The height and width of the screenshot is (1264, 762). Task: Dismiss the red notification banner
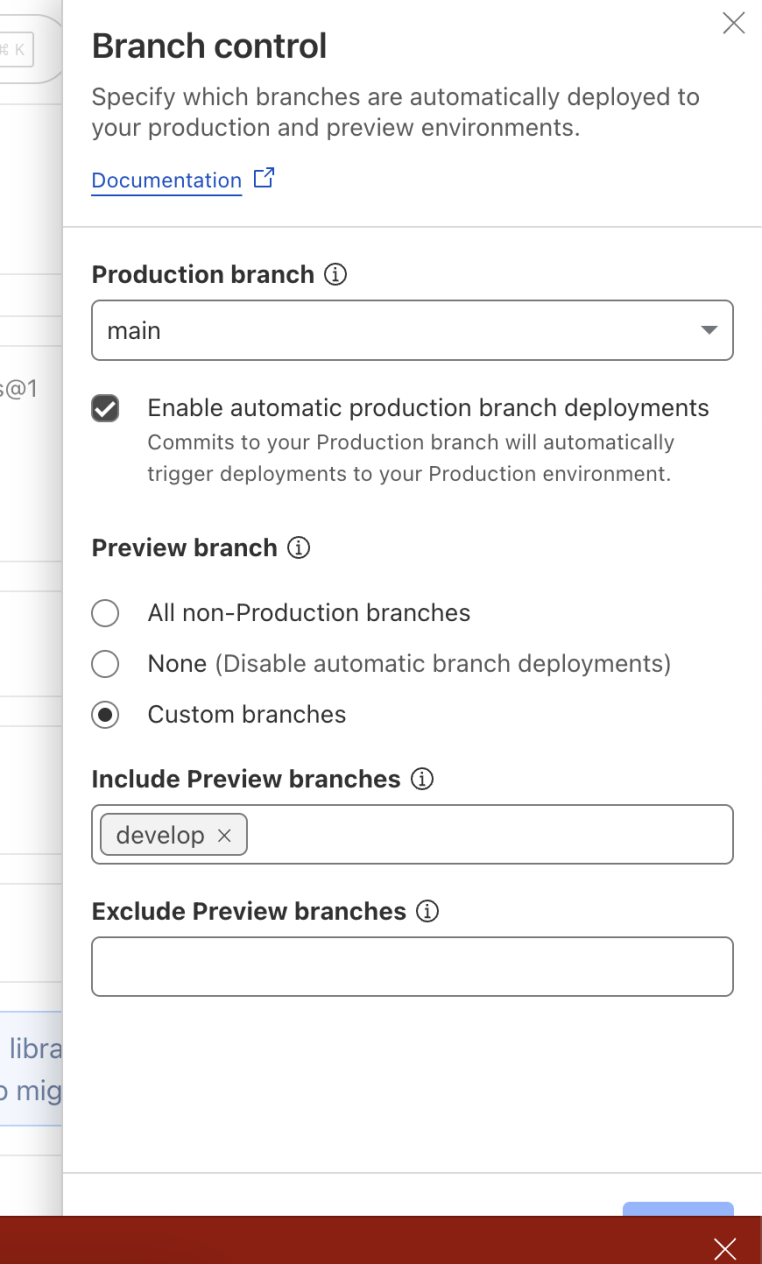pyautogui.click(x=725, y=1248)
